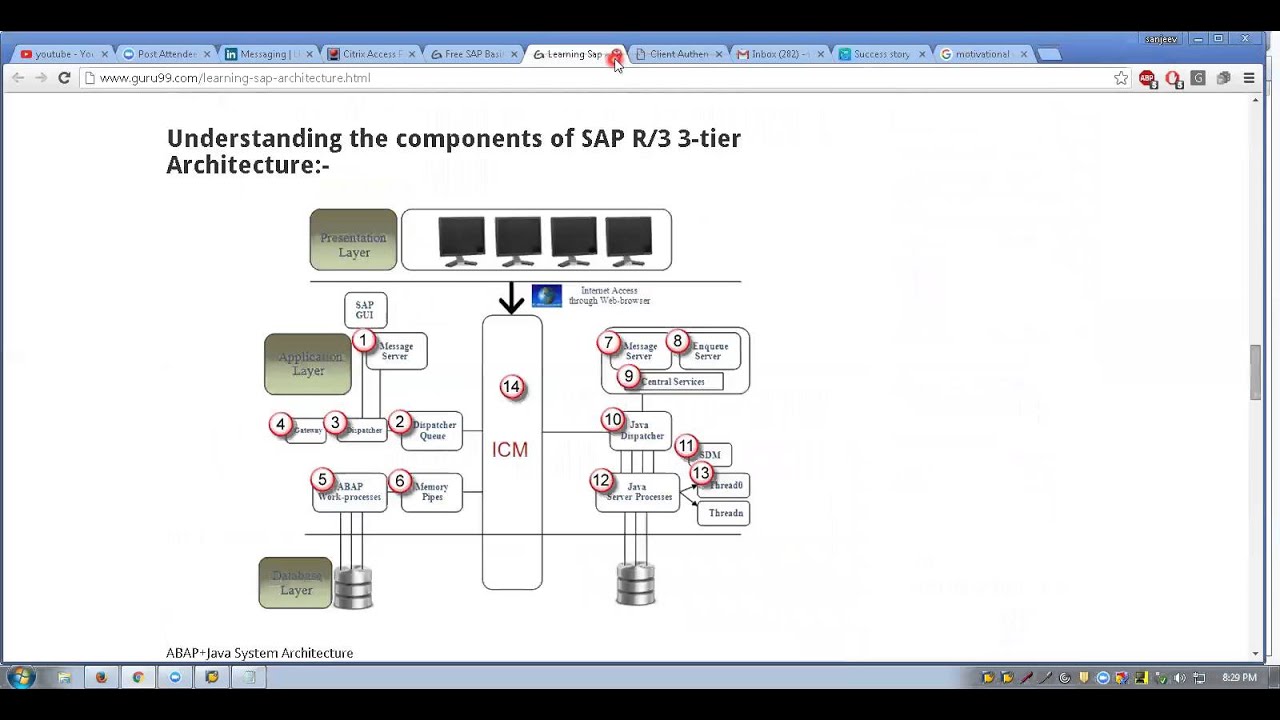The image size is (1280, 720).
Task: Go back to the previous page
Action: tap(18, 78)
